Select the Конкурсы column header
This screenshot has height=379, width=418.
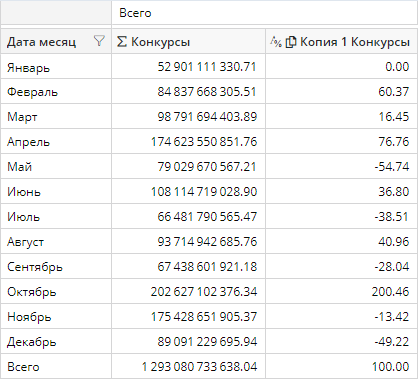coord(189,41)
